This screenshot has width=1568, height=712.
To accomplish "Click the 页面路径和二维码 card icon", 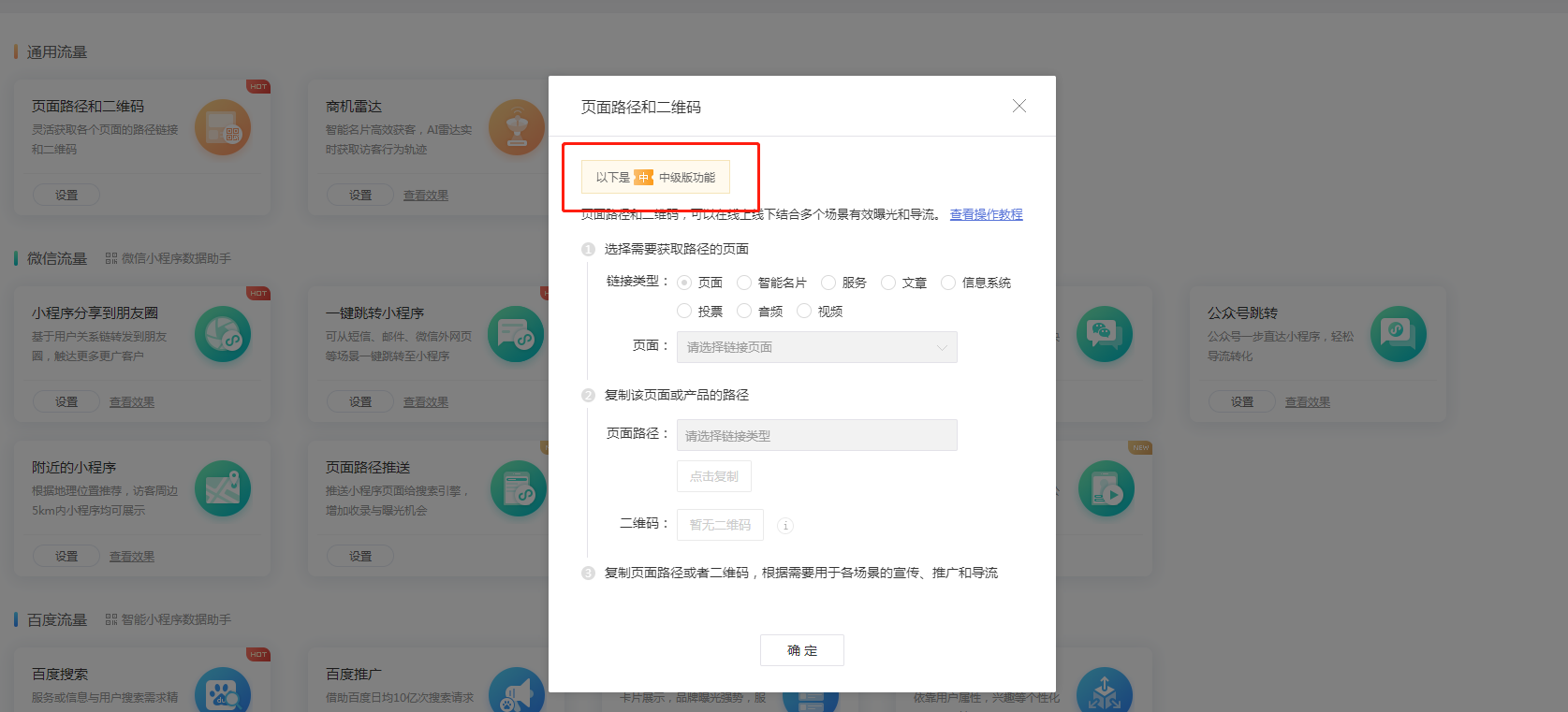I will pyautogui.click(x=223, y=127).
